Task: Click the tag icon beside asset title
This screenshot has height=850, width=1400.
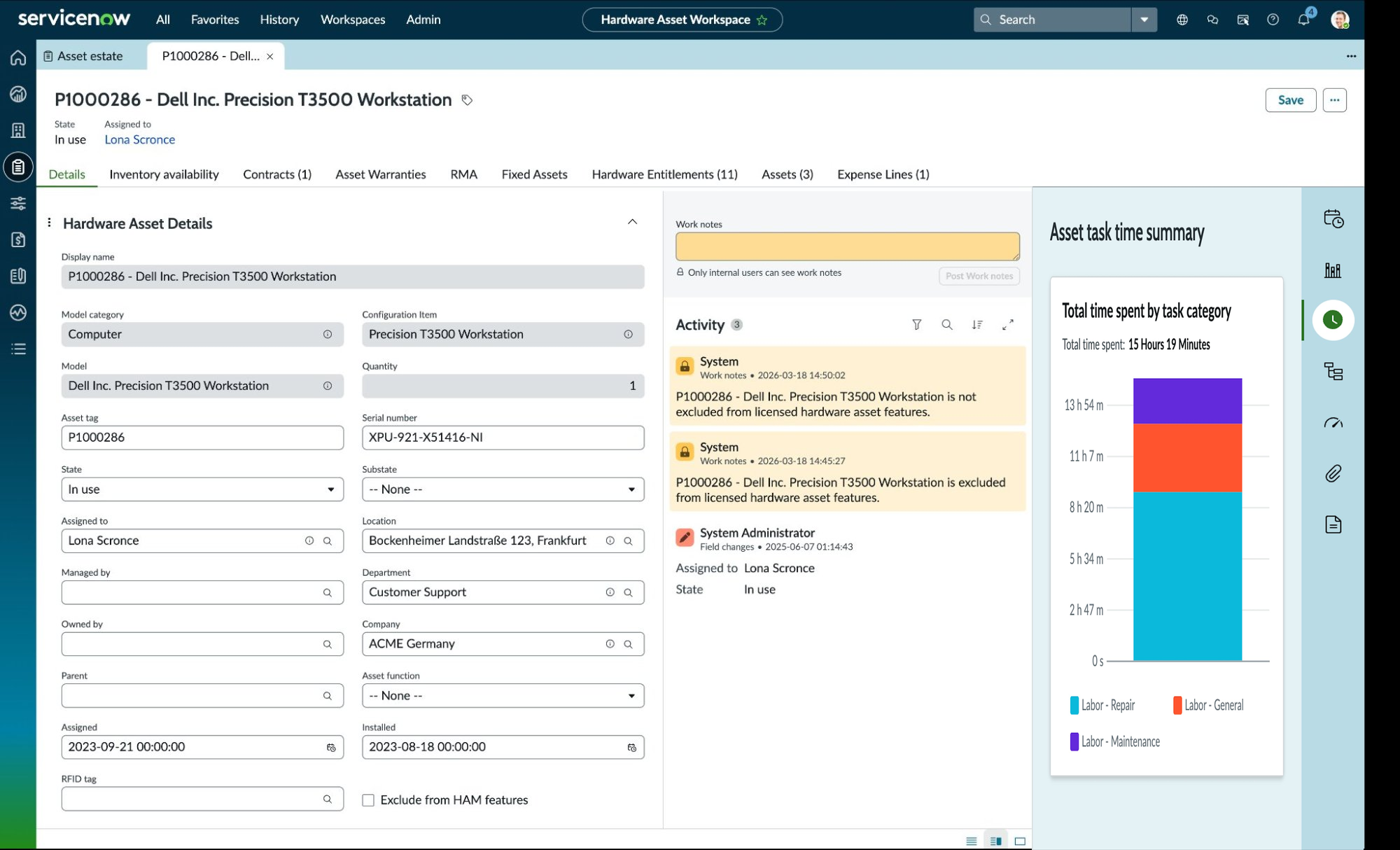Action: 467,100
